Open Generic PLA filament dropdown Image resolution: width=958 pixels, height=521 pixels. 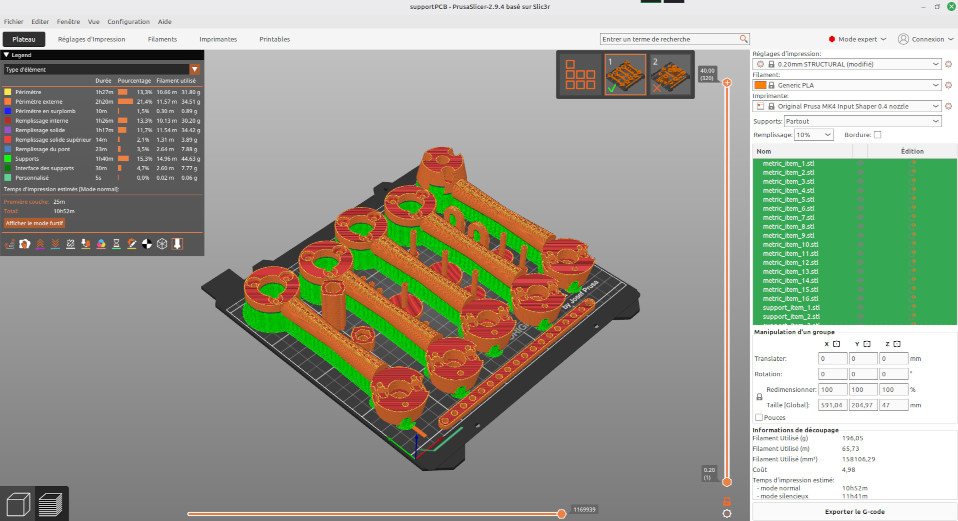[848, 86]
